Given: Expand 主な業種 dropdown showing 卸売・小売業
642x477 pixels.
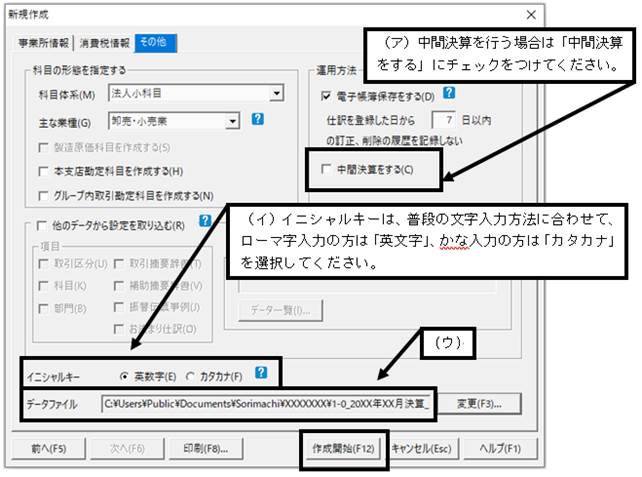Looking at the screenshot, I should (x=233, y=121).
